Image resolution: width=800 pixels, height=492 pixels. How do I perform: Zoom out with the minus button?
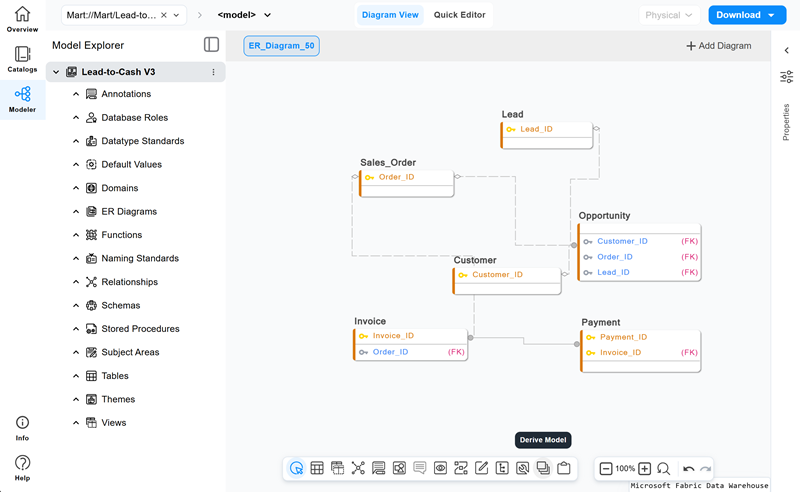tap(606, 469)
